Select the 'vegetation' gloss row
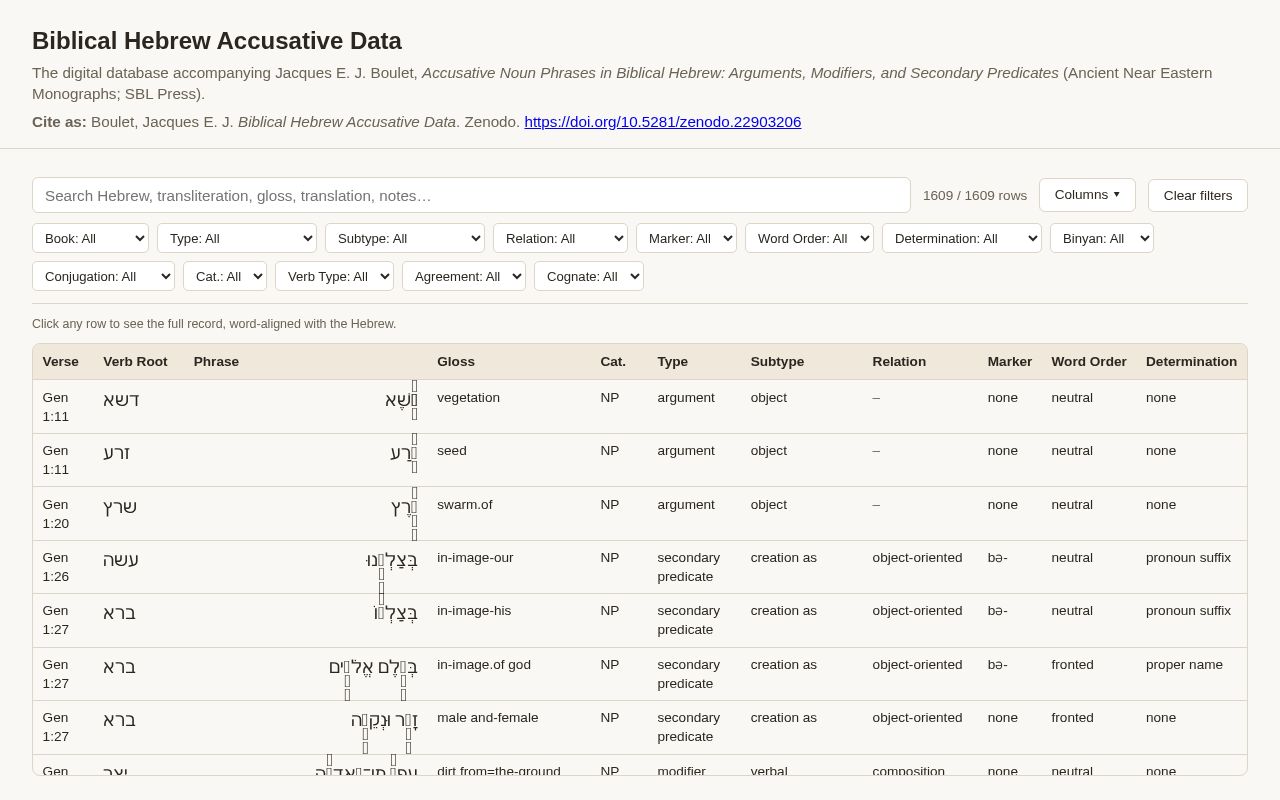 coord(640,407)
